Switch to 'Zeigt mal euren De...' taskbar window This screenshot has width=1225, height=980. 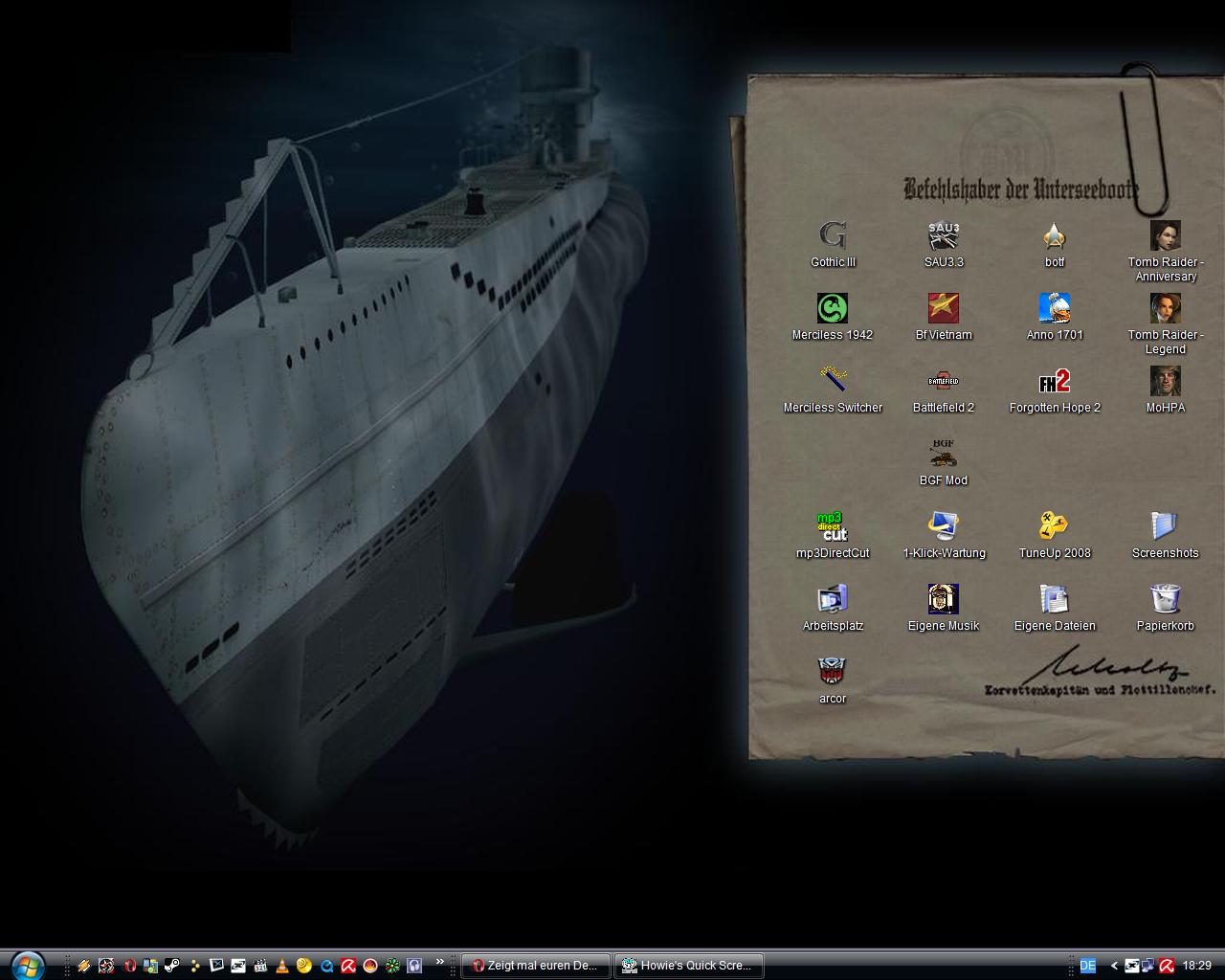[x=536, y=966]
